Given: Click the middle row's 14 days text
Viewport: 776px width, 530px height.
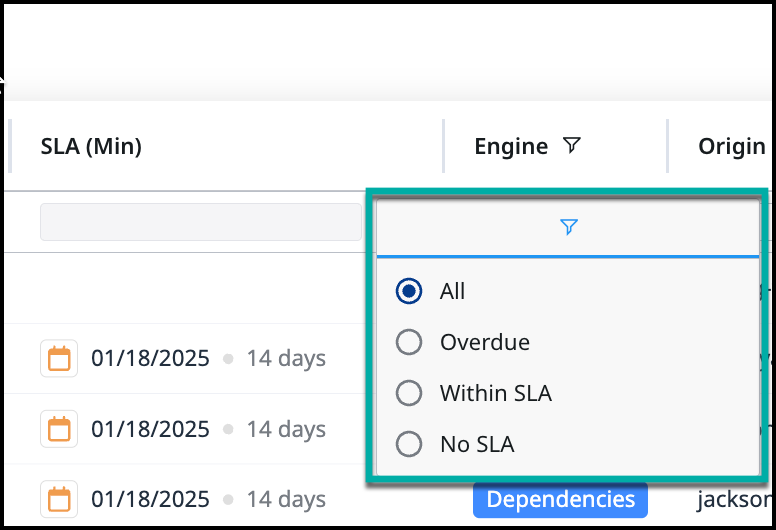Looking at the screenshot, I should (x=286, y=429).
